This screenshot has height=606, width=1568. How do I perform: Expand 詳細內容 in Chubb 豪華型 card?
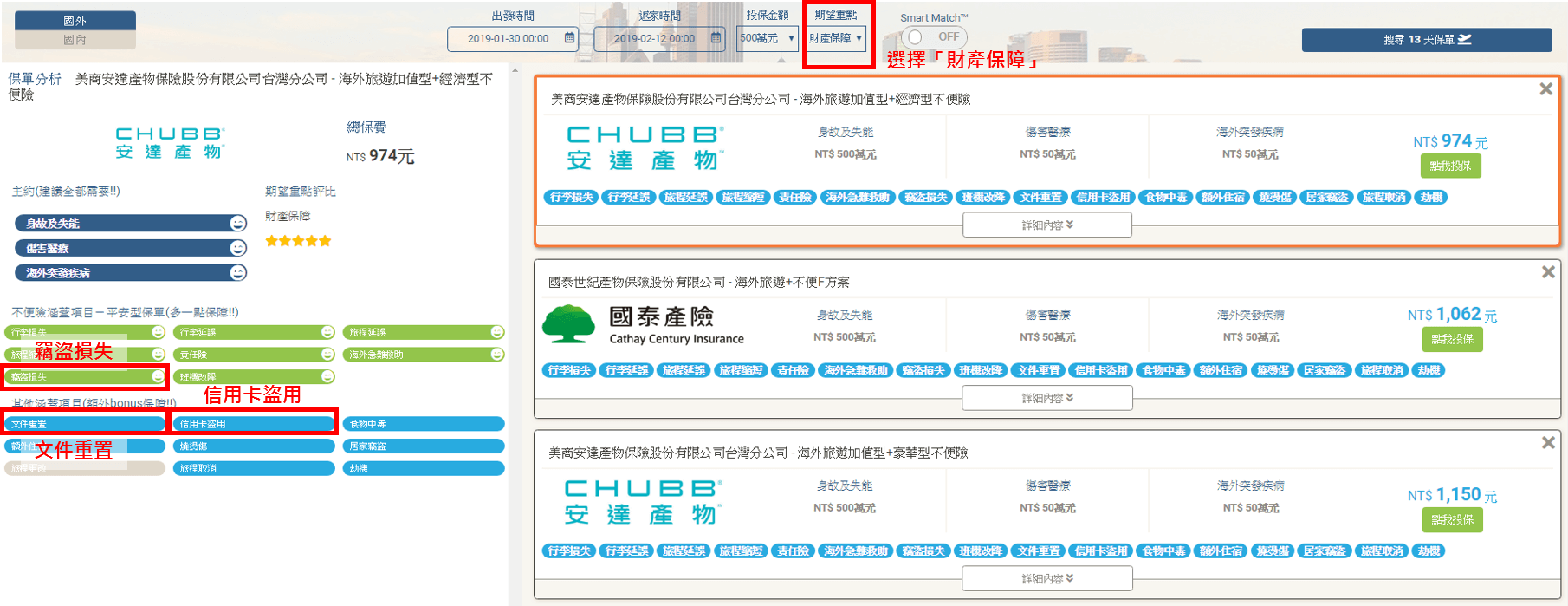coord(1047,578)
